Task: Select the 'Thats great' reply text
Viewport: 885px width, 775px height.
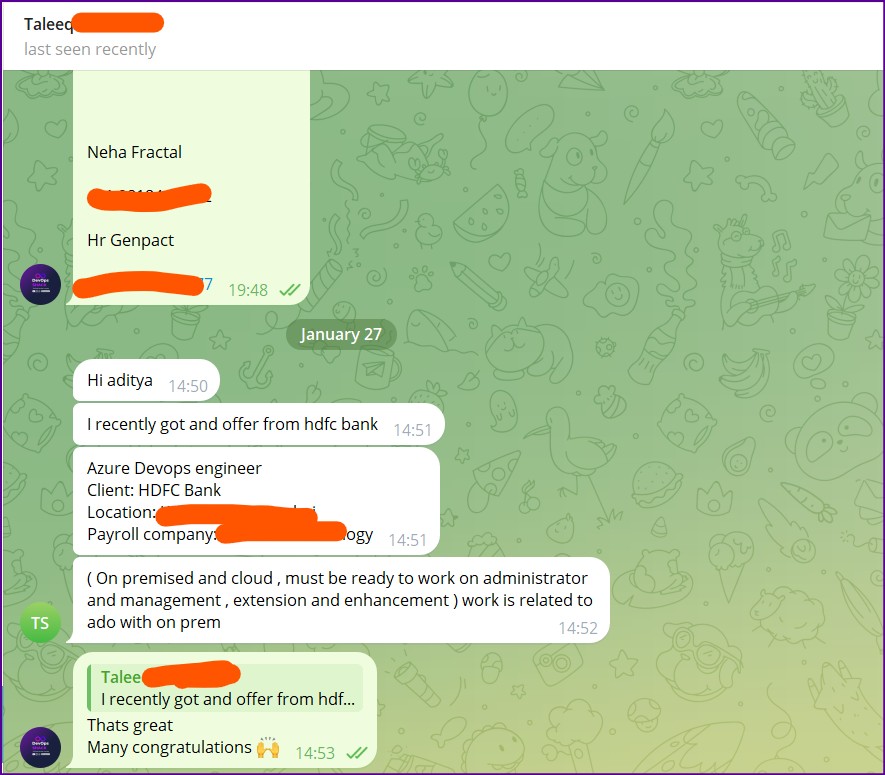Action: coord(130,725)
